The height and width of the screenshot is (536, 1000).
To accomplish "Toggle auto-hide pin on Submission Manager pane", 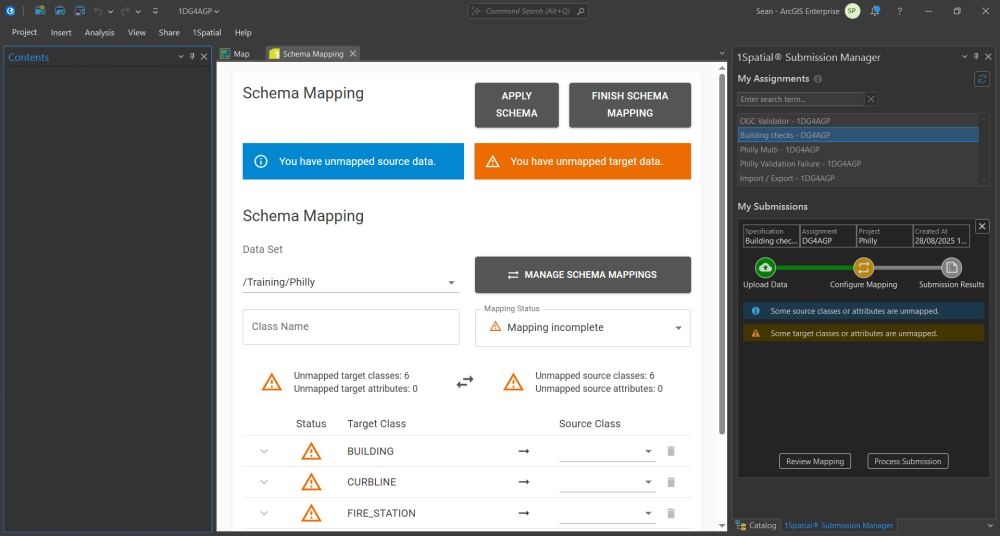I will click(976, 57).
